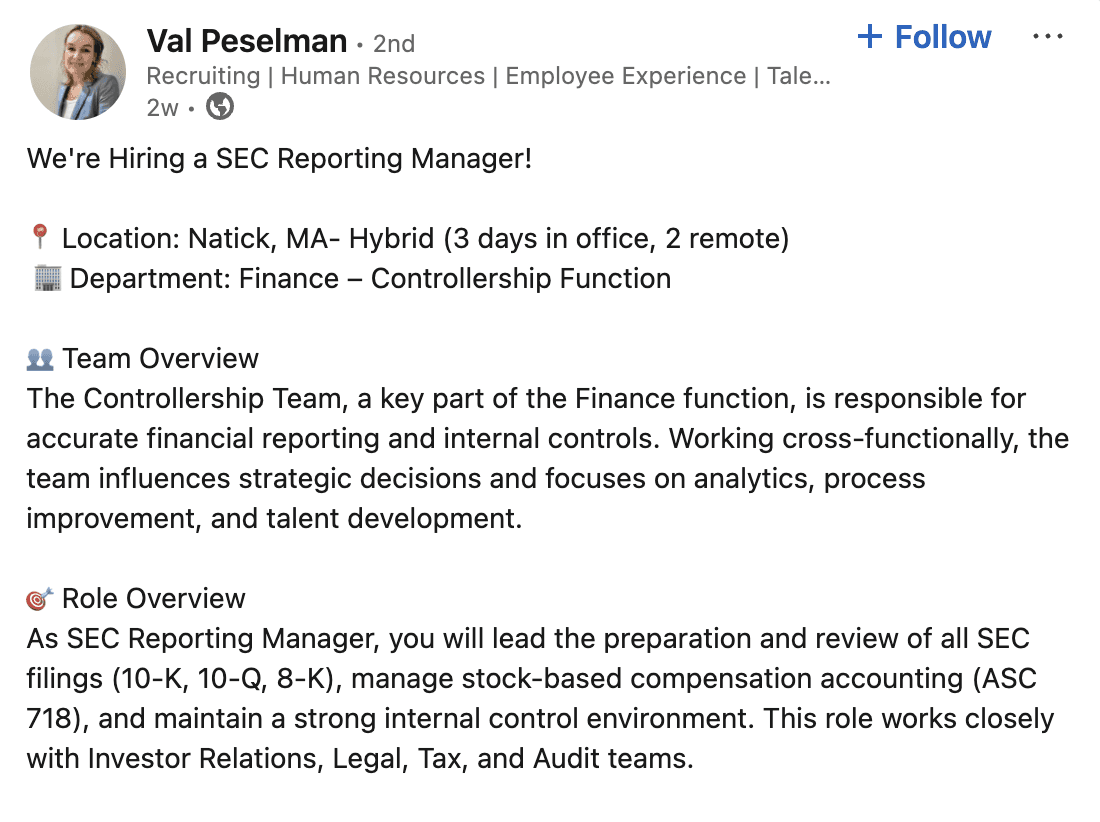Open the three-dot post options menu
The image size is (1100, 822).
point(1047,36)
